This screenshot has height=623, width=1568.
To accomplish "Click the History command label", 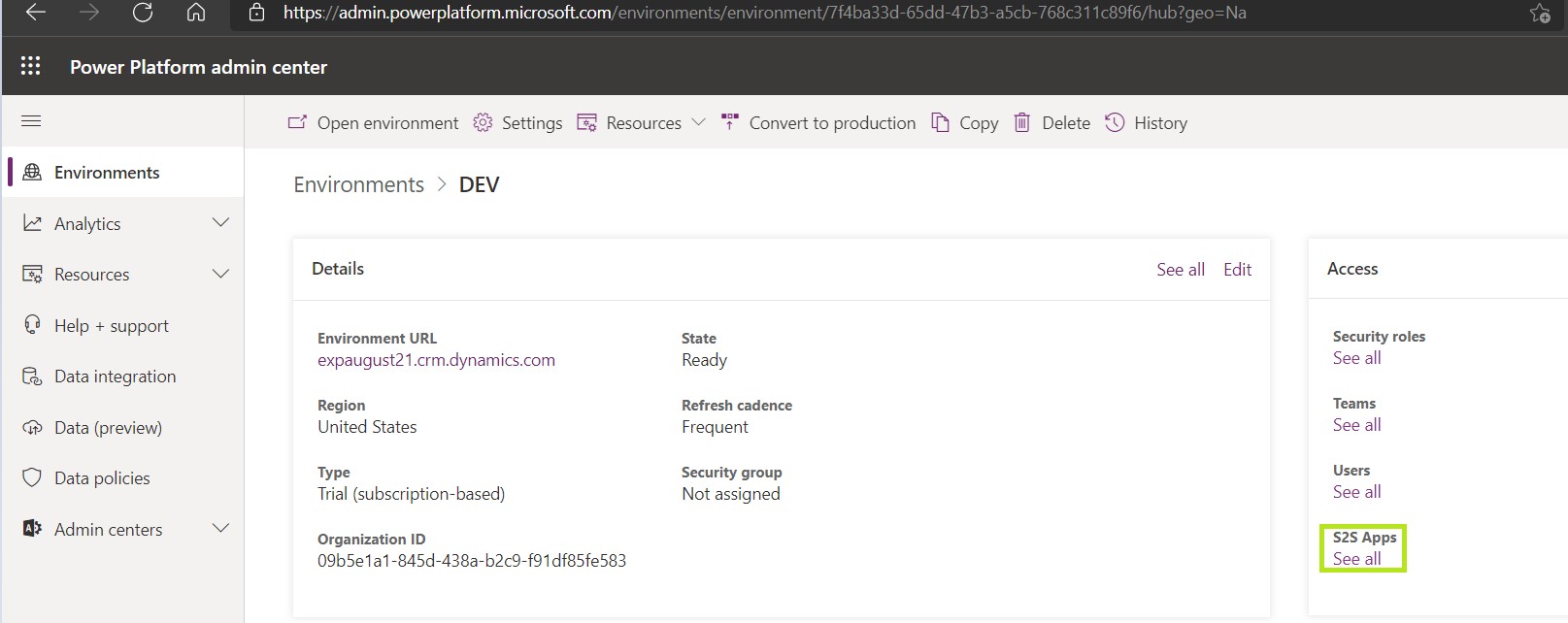I will (x=1160, y=123).
